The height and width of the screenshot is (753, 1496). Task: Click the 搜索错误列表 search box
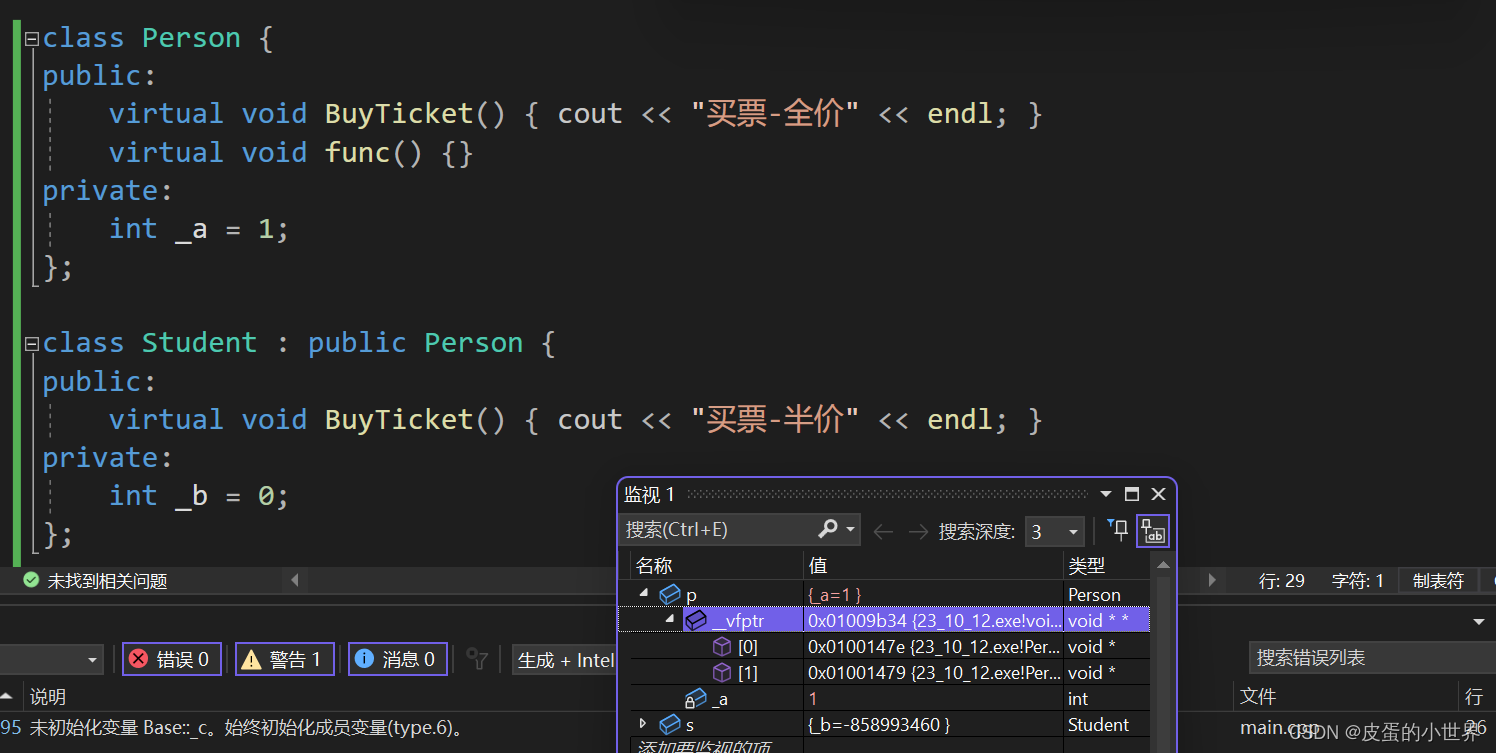pyautogui.click(x=1372, y=658)
